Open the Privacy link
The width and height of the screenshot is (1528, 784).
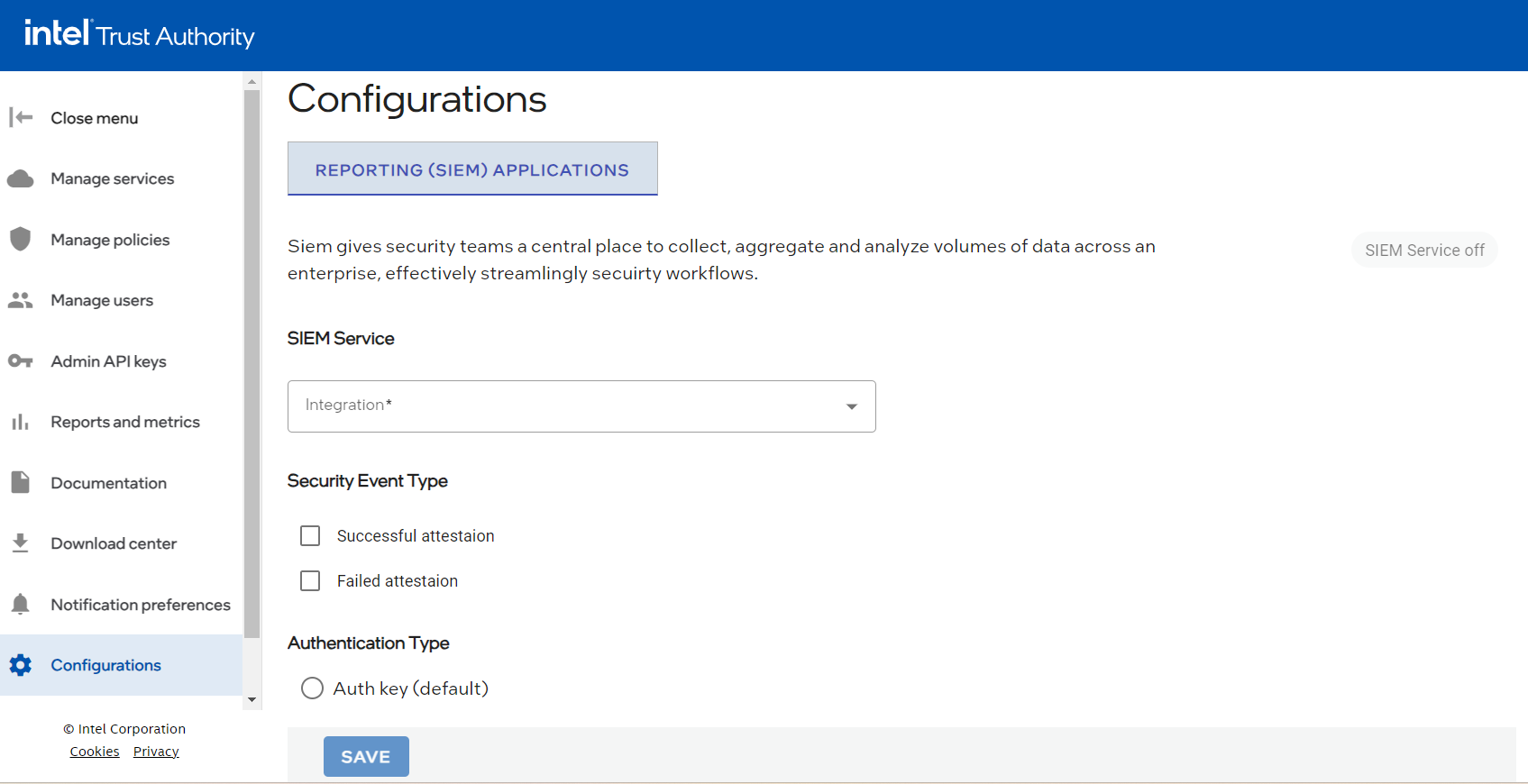[156, 752]
